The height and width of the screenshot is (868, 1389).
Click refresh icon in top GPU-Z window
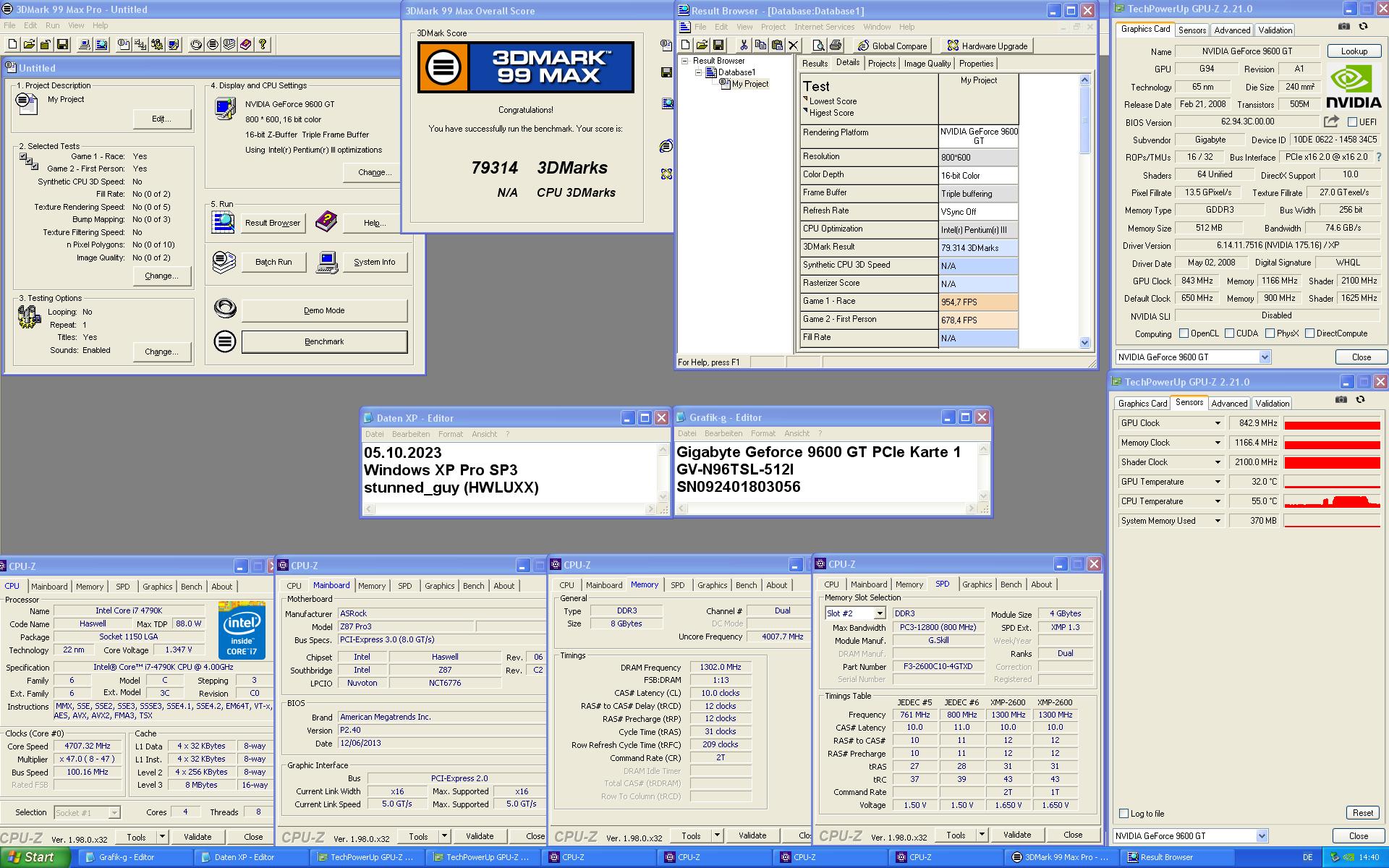1363,27
